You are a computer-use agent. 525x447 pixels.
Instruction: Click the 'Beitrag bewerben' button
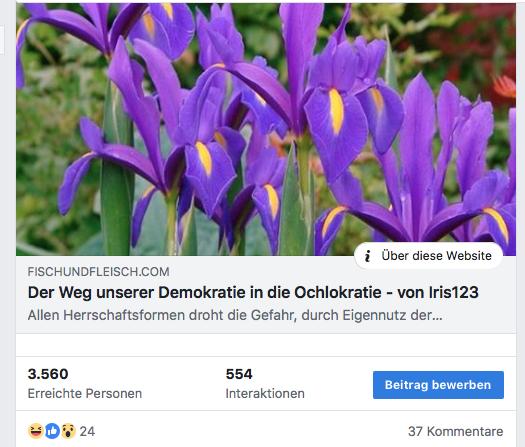pos(438,385)
